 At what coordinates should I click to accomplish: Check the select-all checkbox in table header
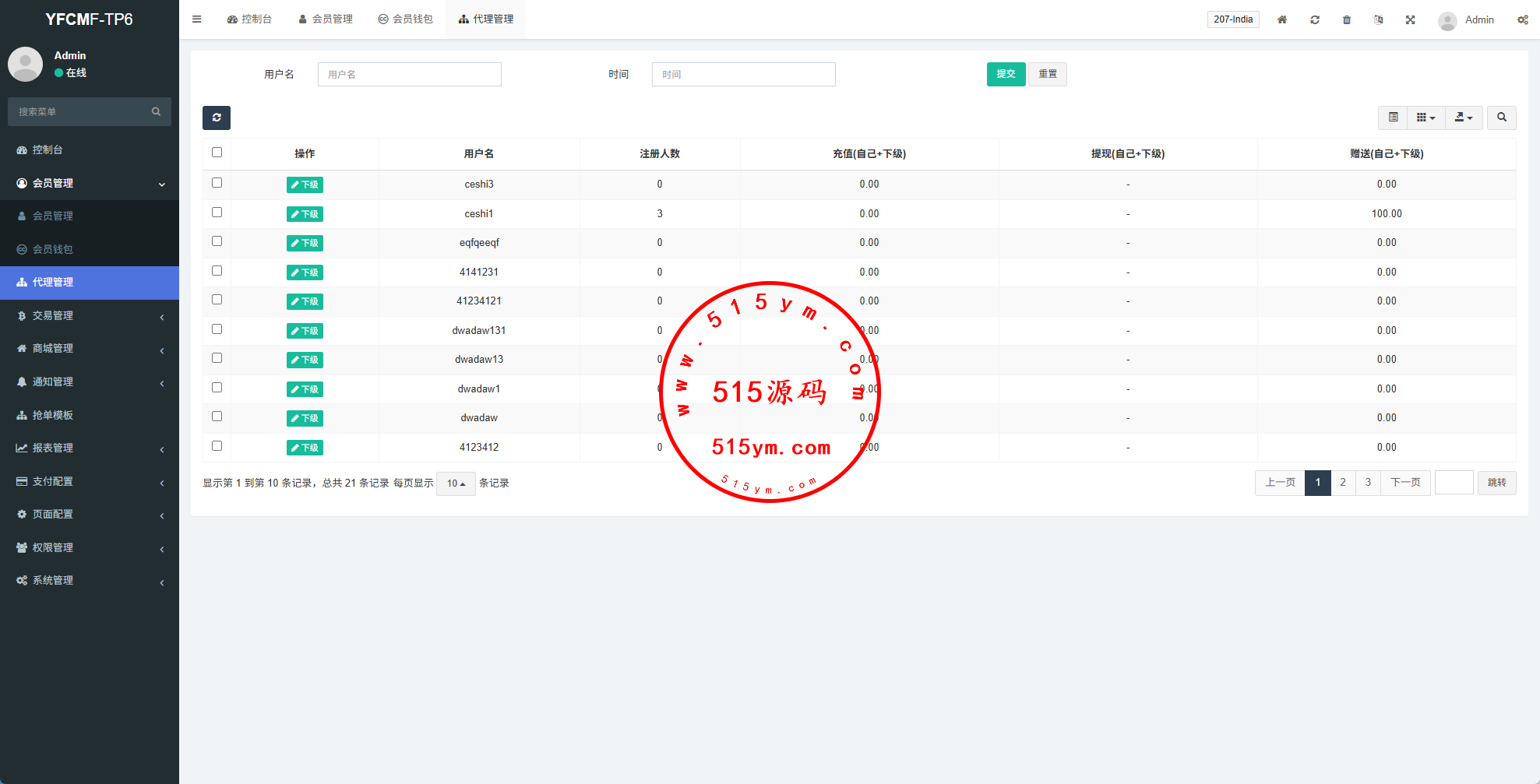217,153
